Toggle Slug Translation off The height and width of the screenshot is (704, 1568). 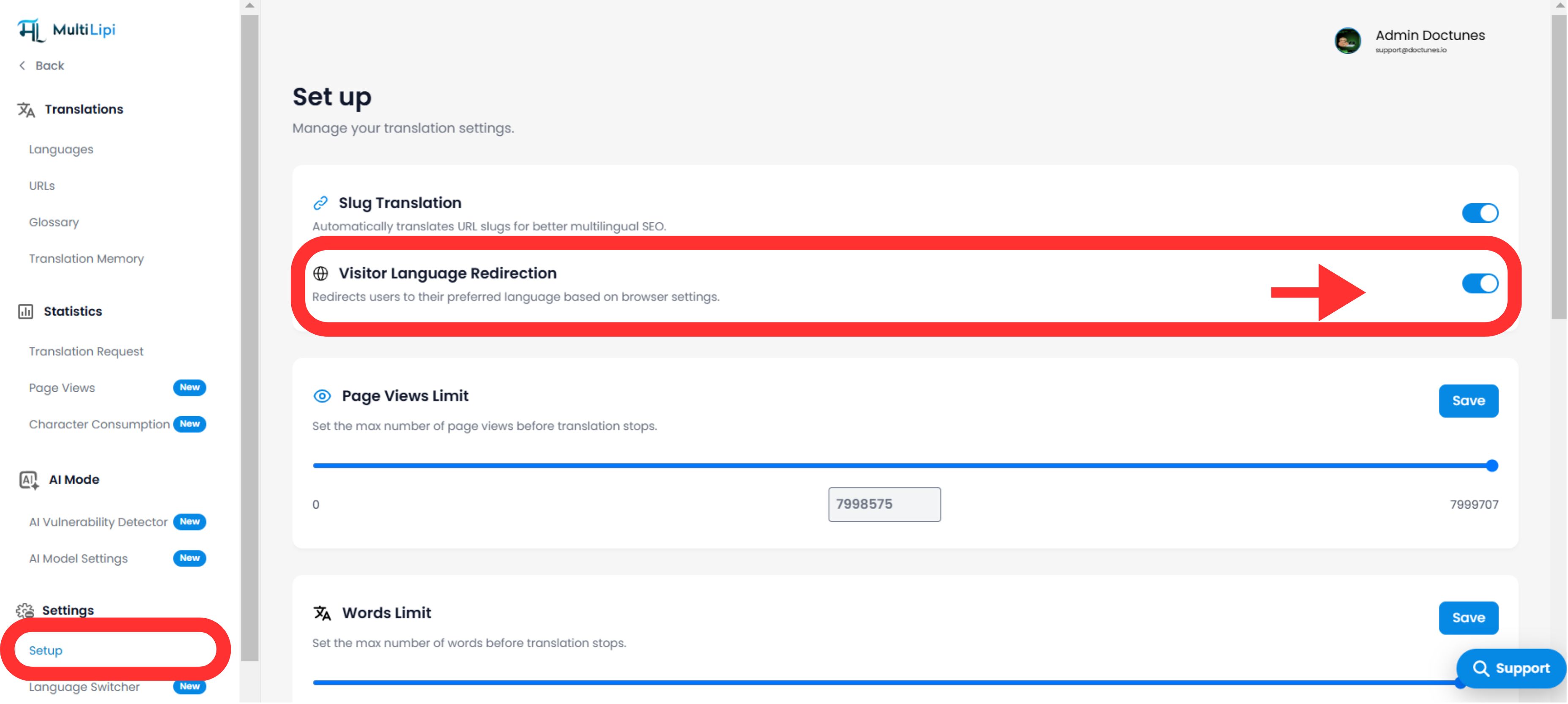(x=1480, y=213)
